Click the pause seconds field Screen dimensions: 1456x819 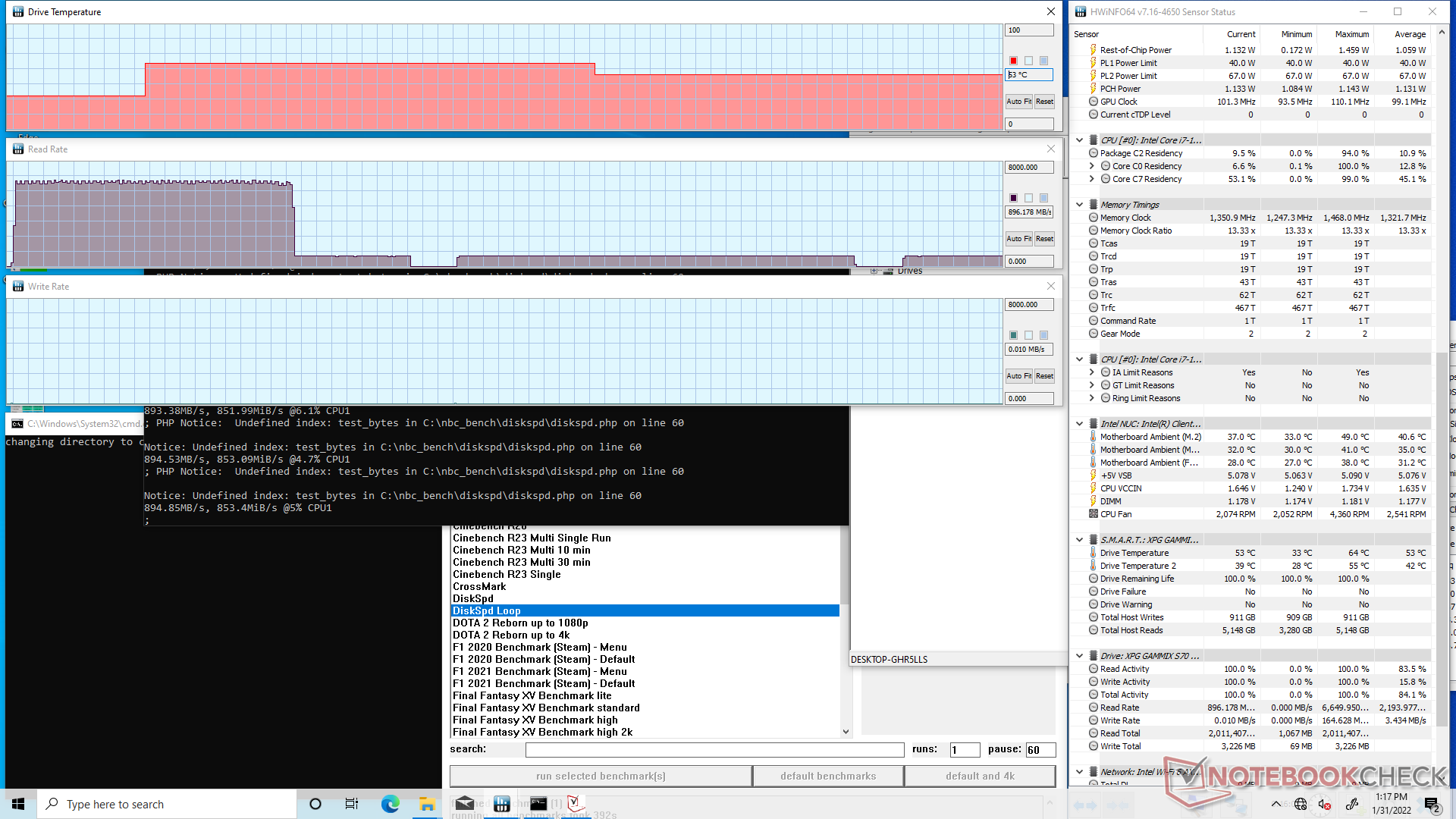coord(1040,750)
